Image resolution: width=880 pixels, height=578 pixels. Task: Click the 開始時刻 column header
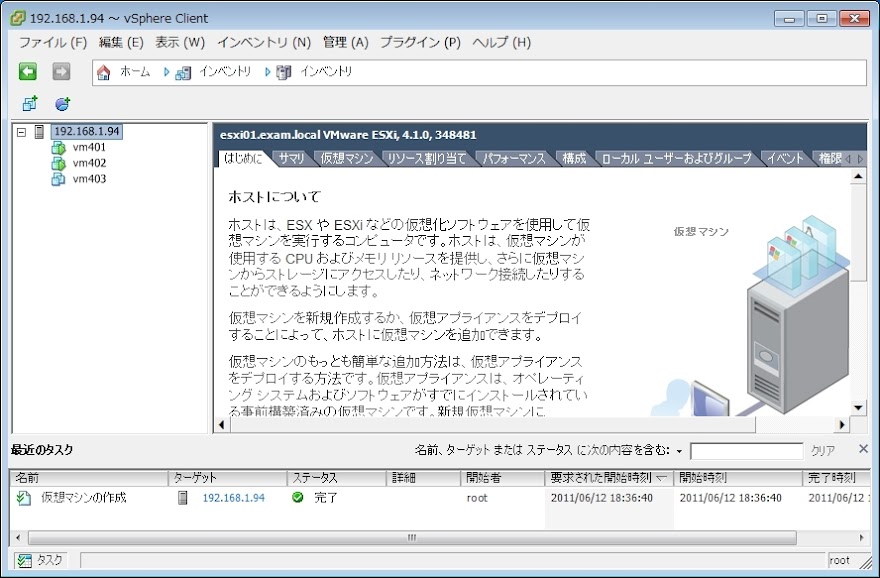click(x=738, y=478)
